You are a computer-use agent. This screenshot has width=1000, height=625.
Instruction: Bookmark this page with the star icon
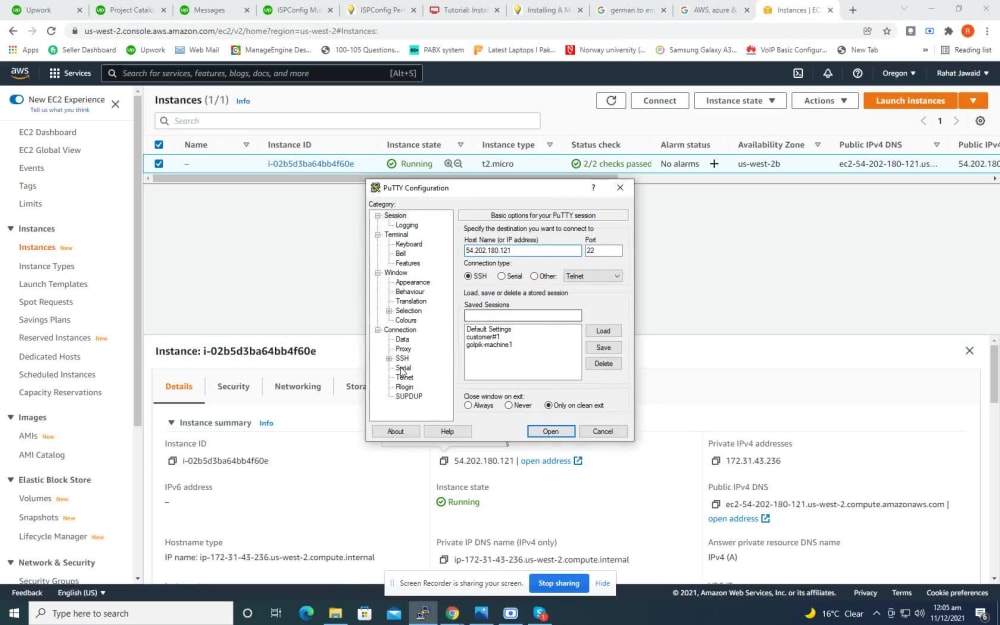(x=886, y=31)
